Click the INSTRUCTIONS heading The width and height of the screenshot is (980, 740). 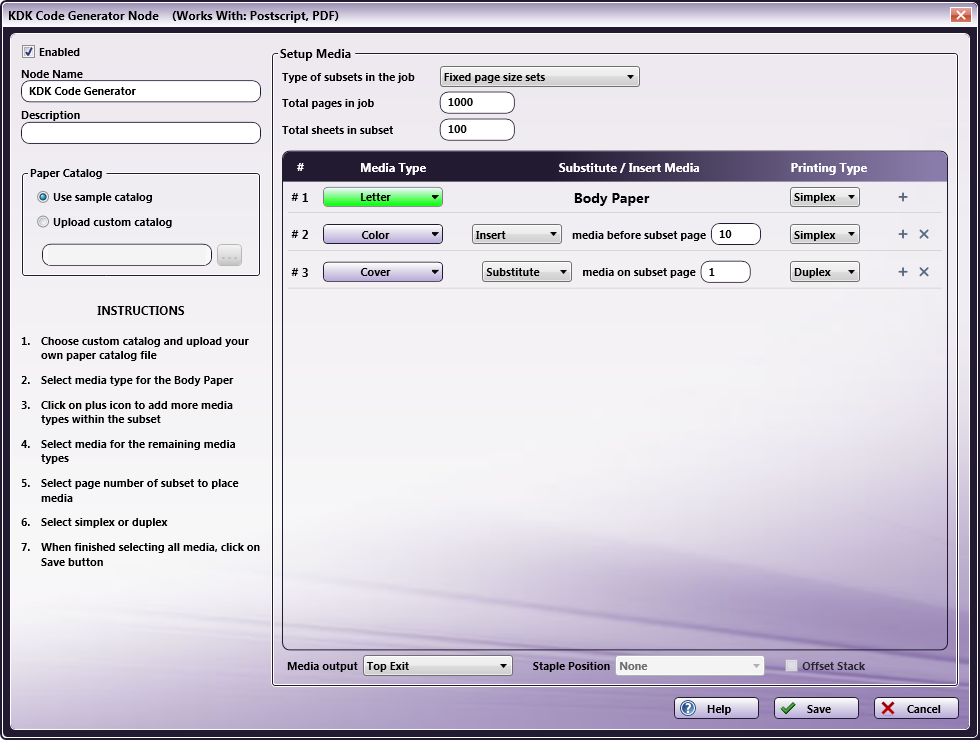(141, 311)
